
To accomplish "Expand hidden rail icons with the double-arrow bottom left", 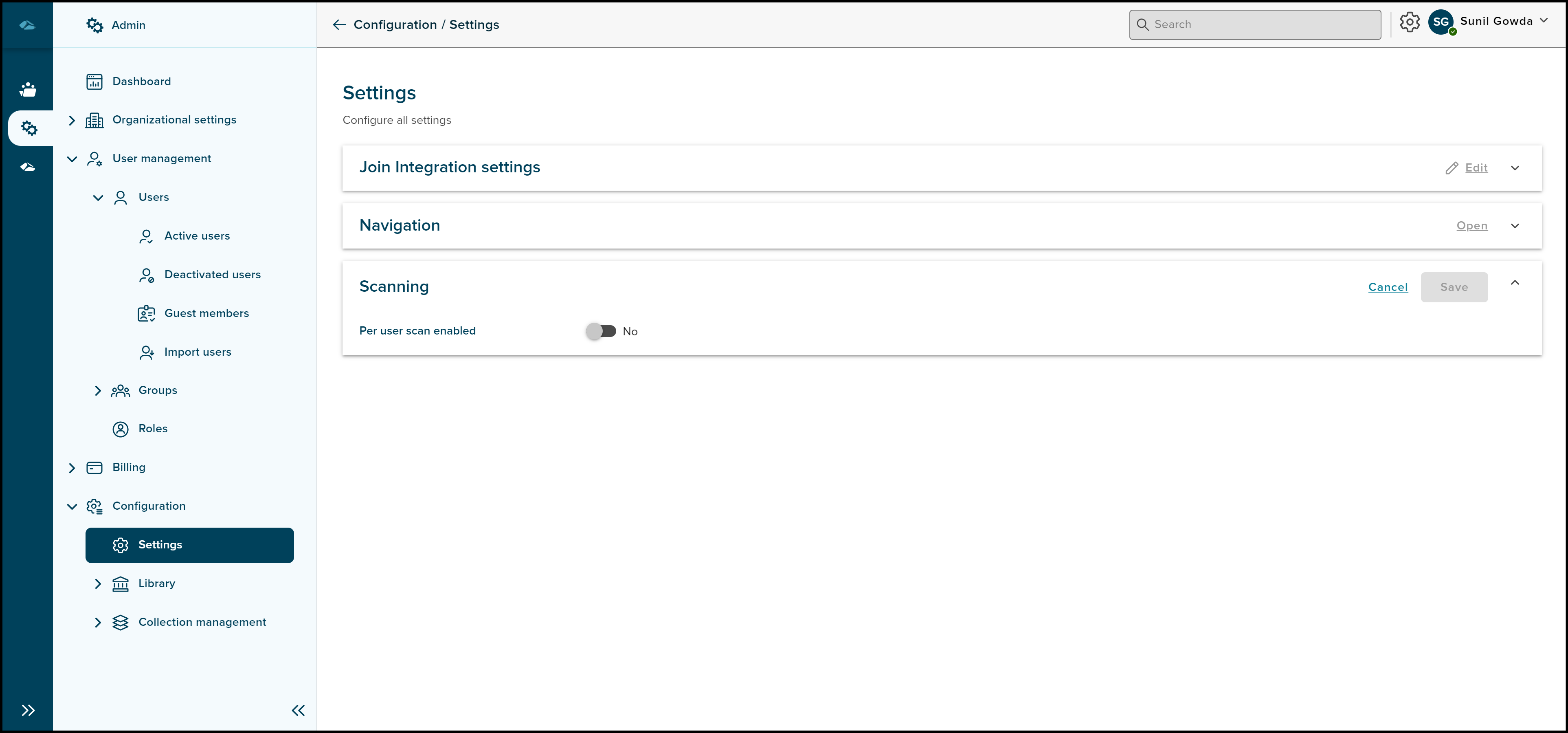I will tap(27, 711).
